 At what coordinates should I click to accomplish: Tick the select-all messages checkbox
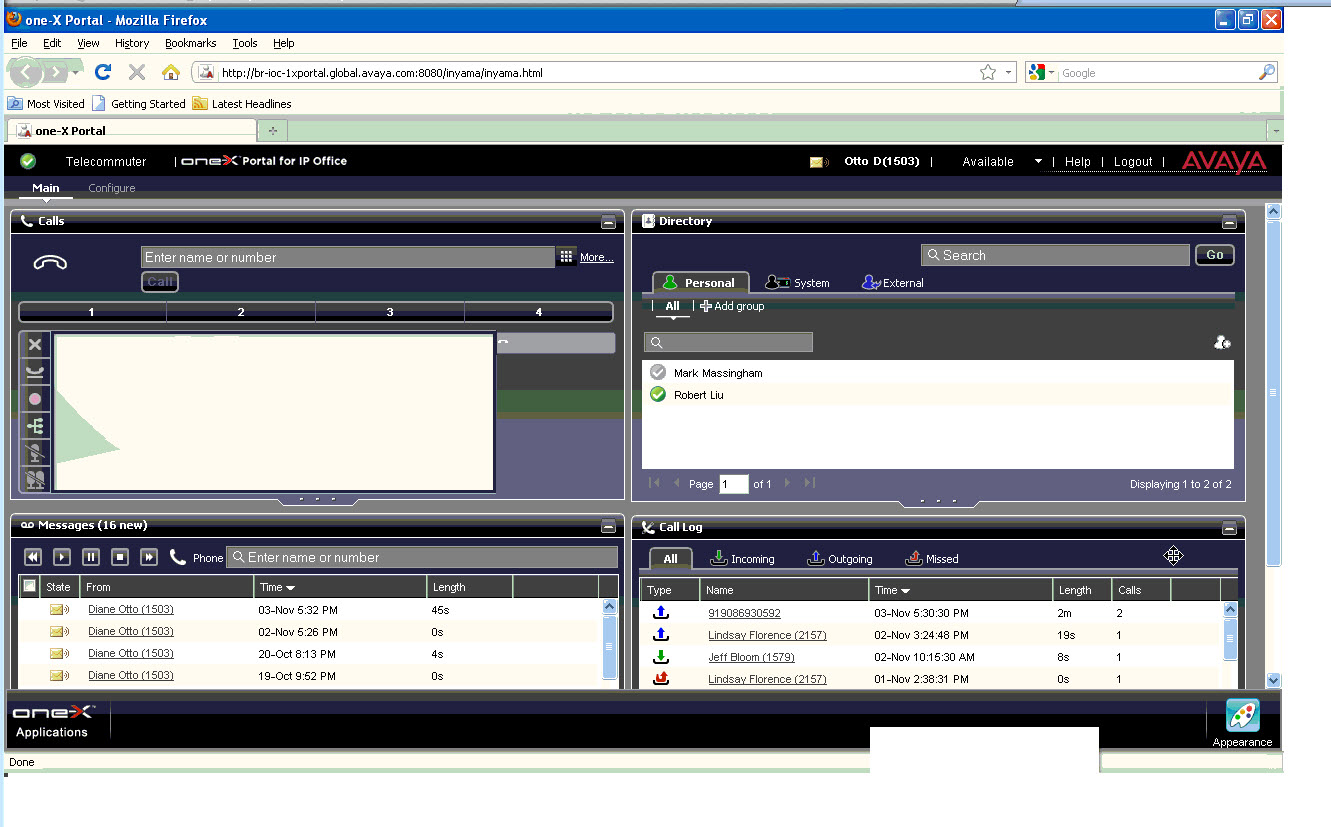pyautogui.click(x=30, y=587)
